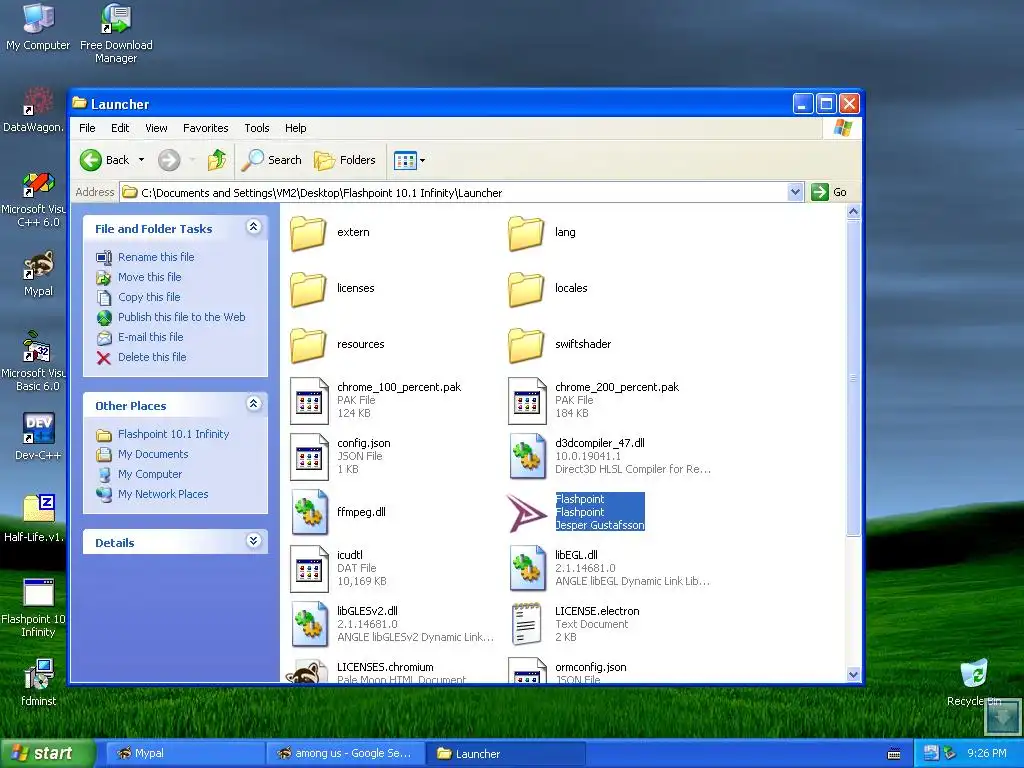Select the lang folder icon
1024x768 pixels.
click(x=526, y=233)
